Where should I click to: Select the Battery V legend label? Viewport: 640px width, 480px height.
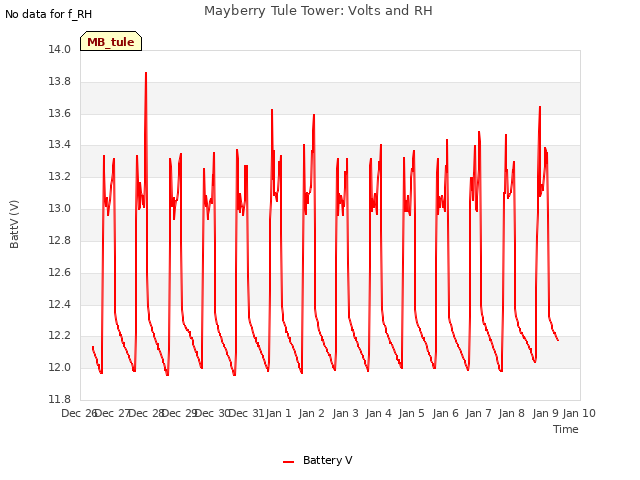tap(327, 460)
